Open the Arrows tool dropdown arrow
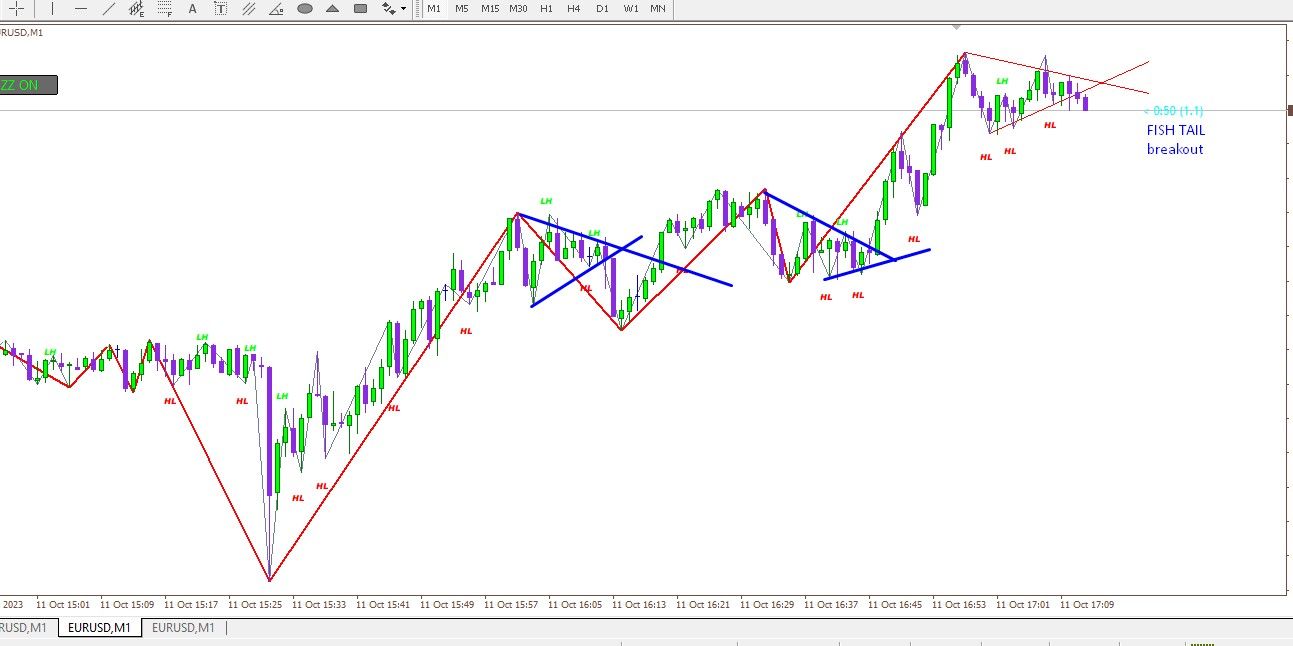 [404, 8]
